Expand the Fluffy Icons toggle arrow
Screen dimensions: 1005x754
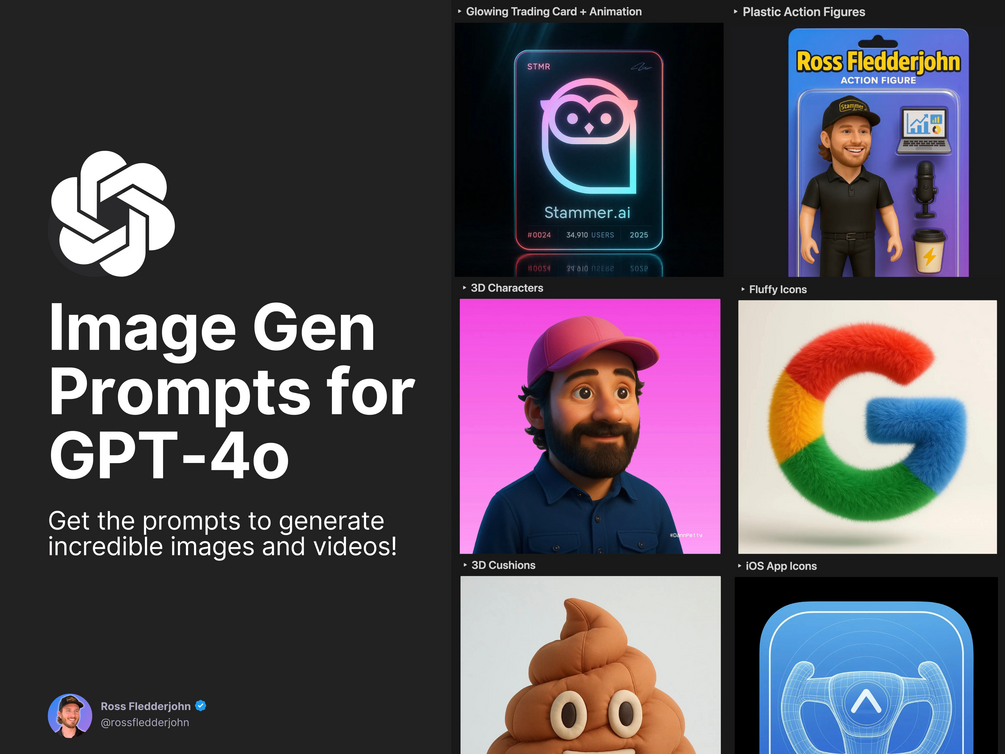pyautogui.click(x=743, y=289)
